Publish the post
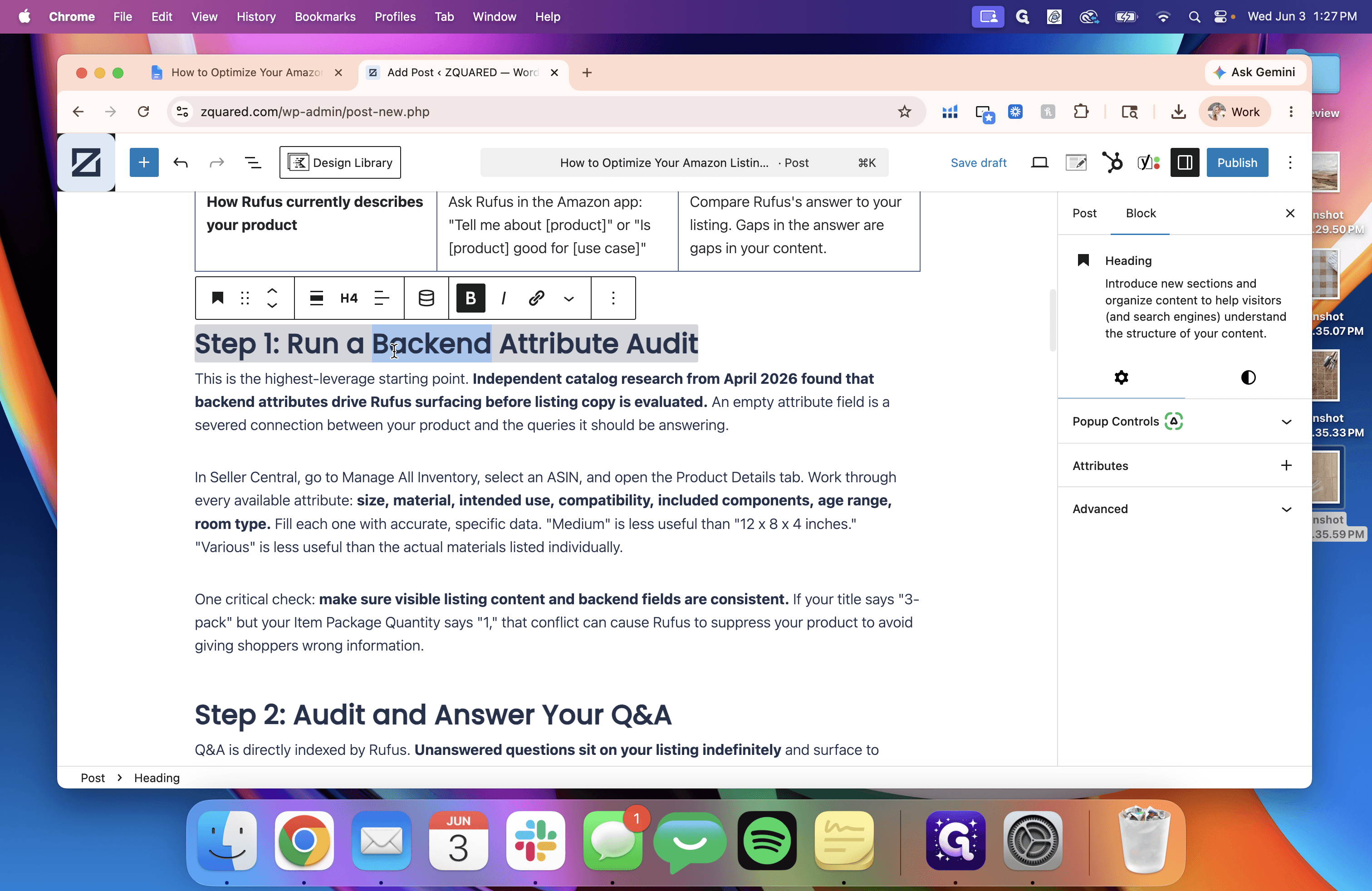This screenshot has width=1372, height=891. (1237, 162)
